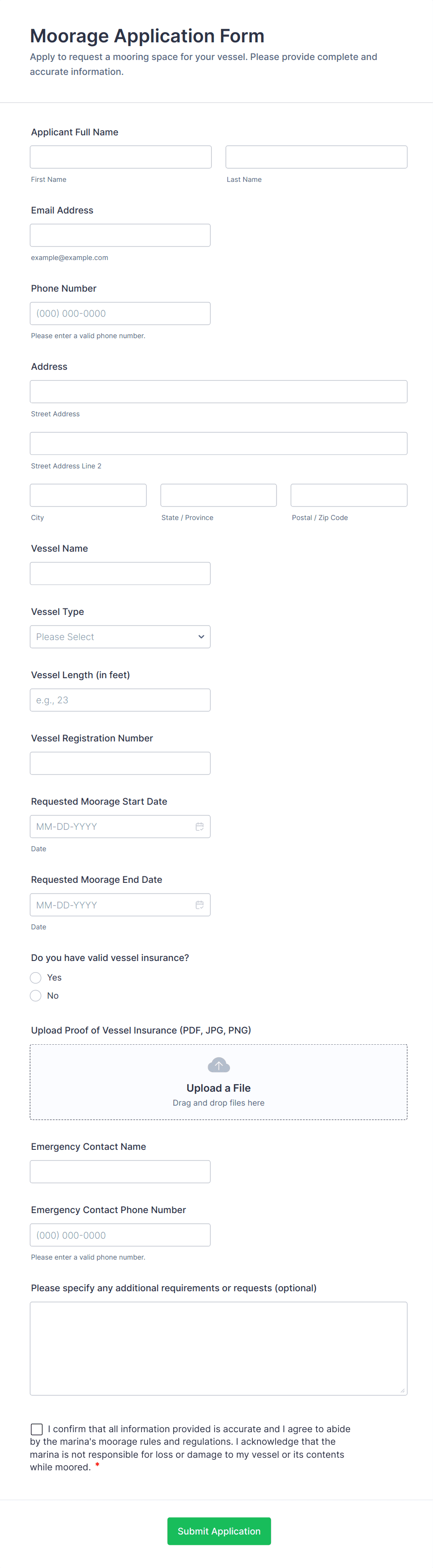Click the Postal / Zip Code field

point(349,495)
